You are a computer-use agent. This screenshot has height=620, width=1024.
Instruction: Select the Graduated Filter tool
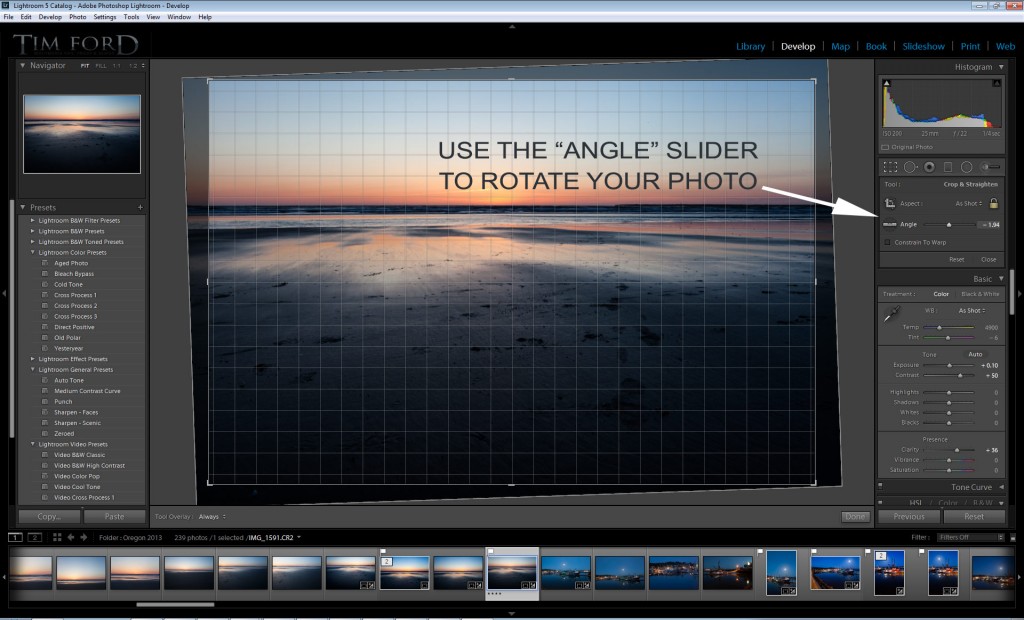click(948, 167)
